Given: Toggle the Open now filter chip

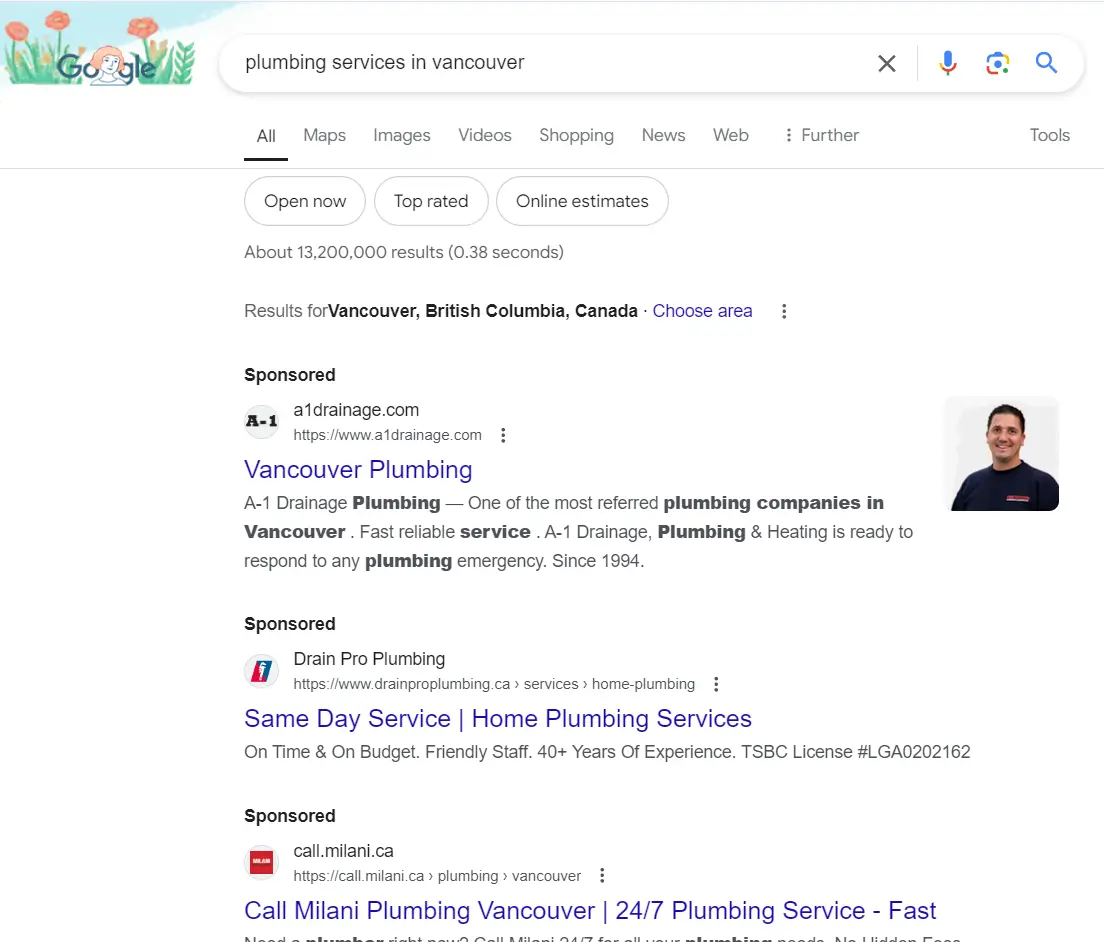Looking at the screenshot, I should point(305,201).
